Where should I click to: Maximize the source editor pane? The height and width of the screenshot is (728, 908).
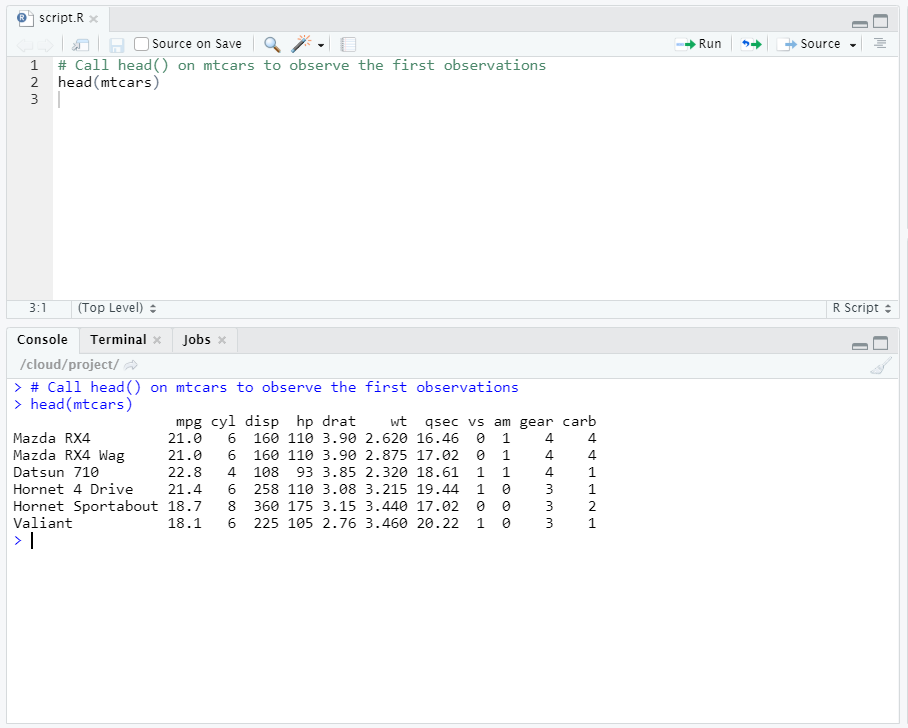coord(880,21)
